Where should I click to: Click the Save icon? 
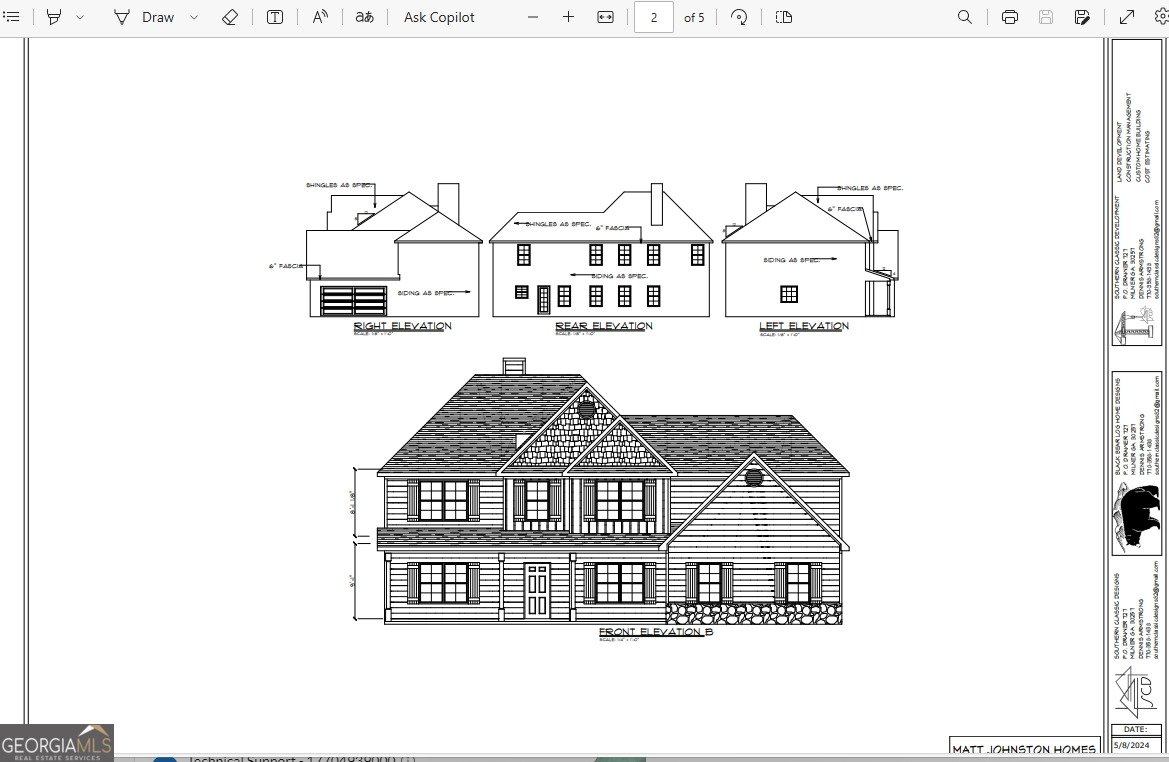coord(1046,16)
